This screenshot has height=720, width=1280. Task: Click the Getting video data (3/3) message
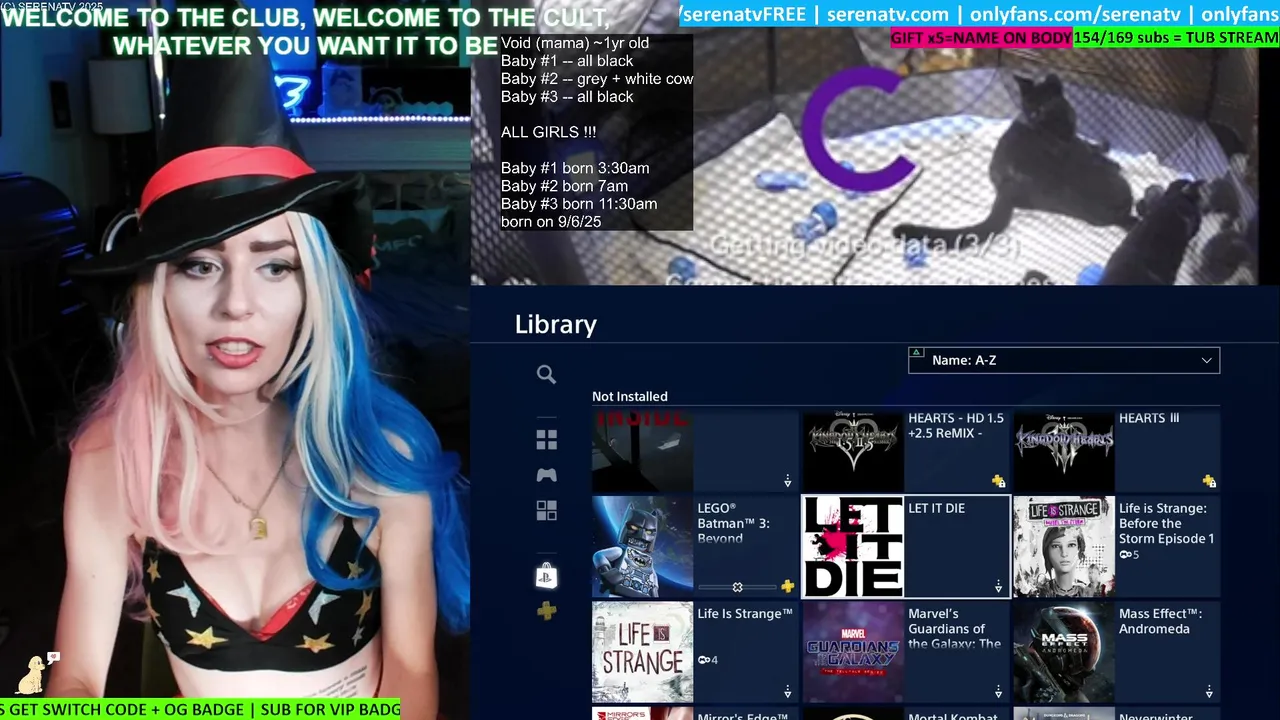pyautogui.click(x=865, y=245)
